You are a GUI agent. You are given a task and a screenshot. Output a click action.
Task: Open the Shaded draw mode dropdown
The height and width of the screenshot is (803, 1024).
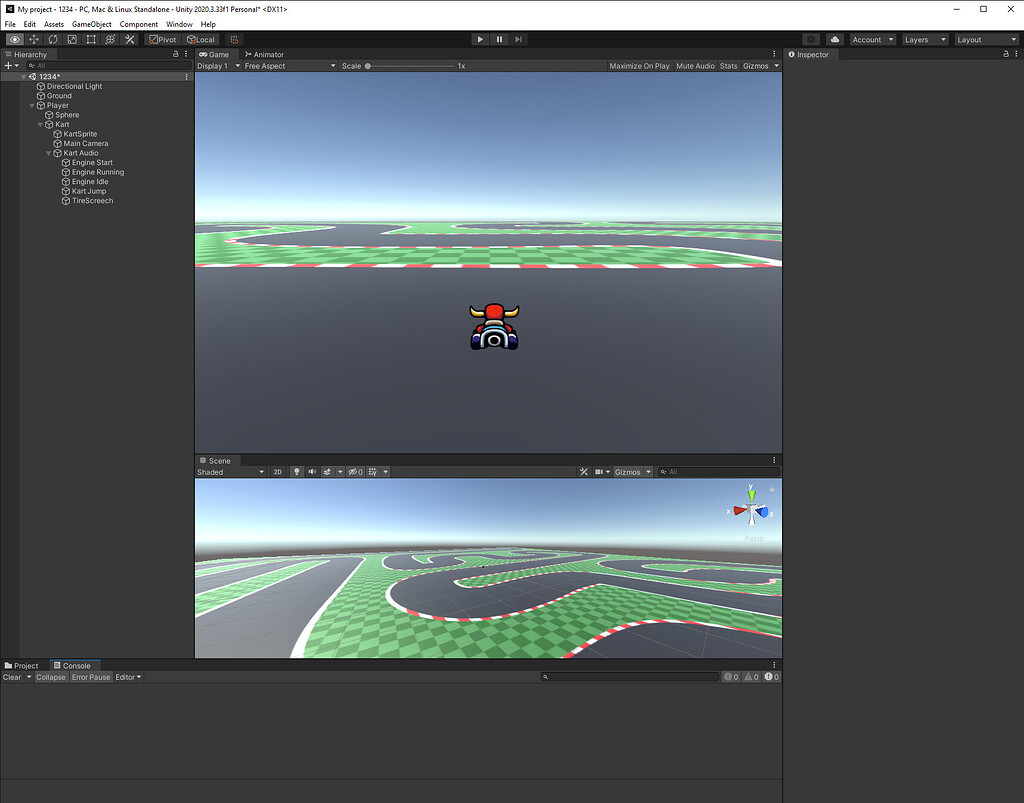click(230, 471)
